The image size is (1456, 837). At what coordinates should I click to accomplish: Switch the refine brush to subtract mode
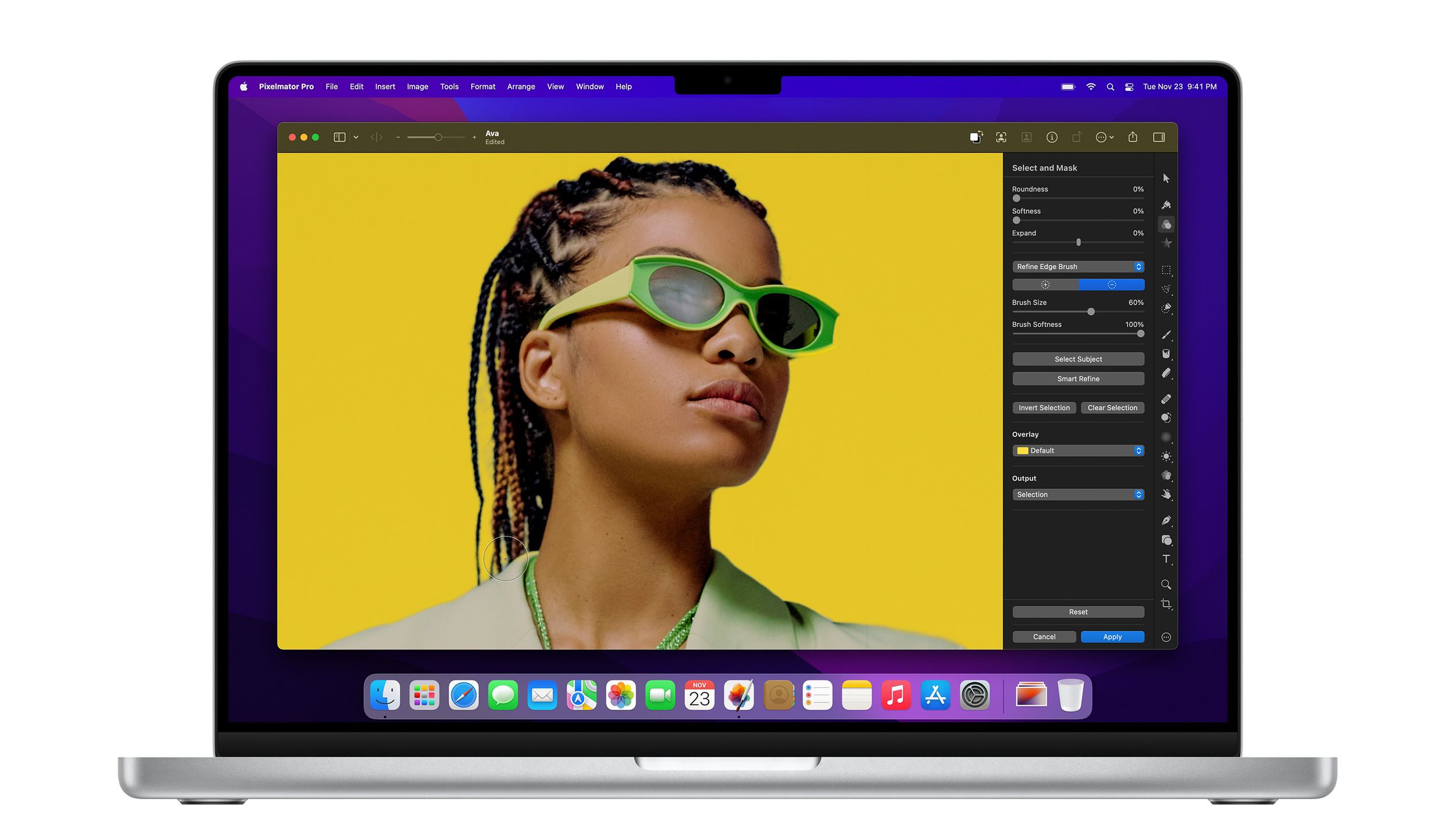click(x=1112, y=285)
